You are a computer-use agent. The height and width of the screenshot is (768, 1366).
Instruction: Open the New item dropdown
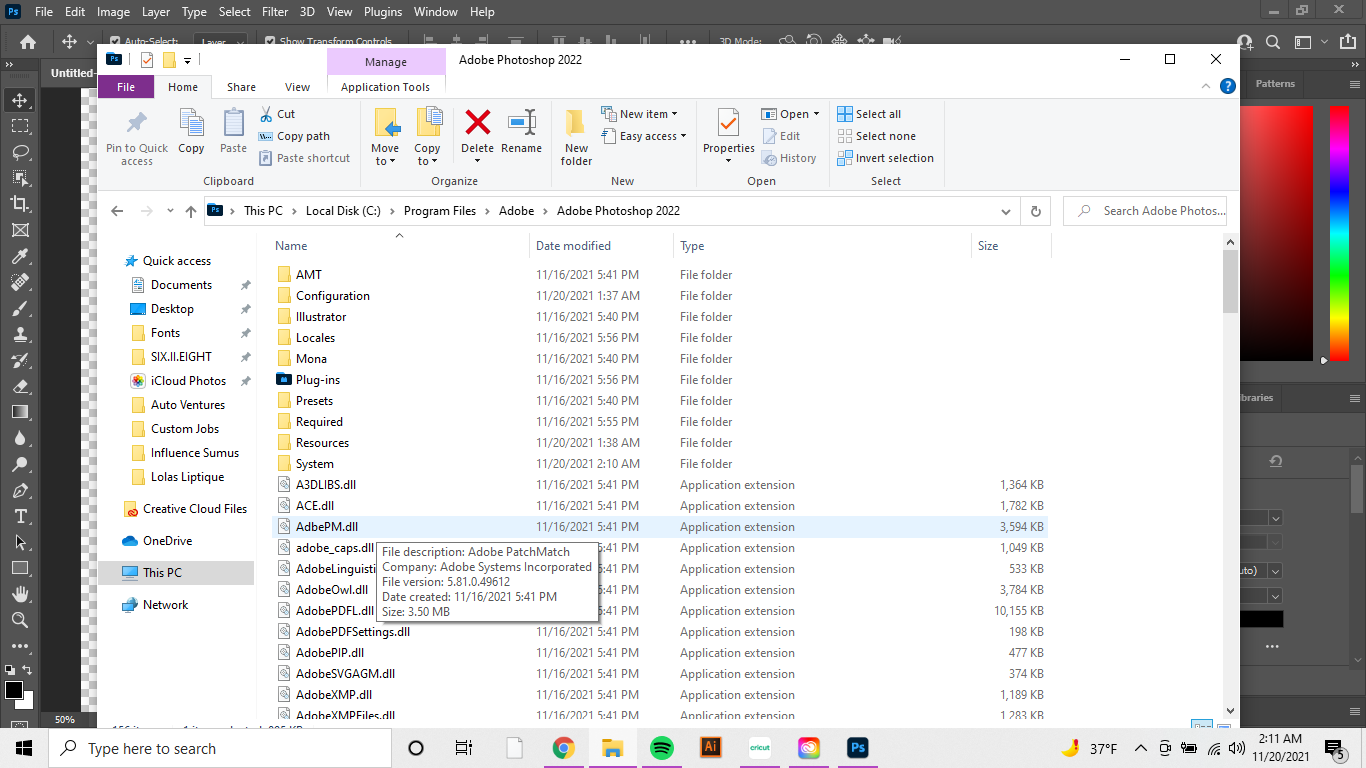pyautogui.click(x=644, y=113)
